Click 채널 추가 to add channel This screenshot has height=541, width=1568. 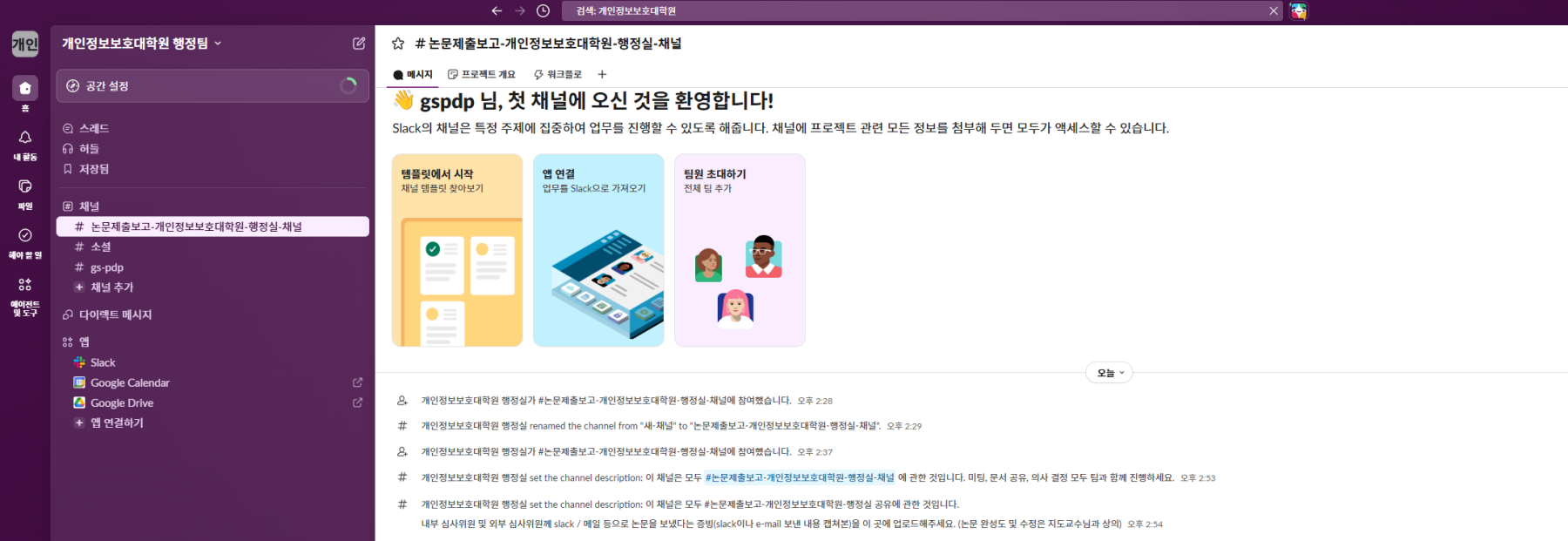[213, 287]
